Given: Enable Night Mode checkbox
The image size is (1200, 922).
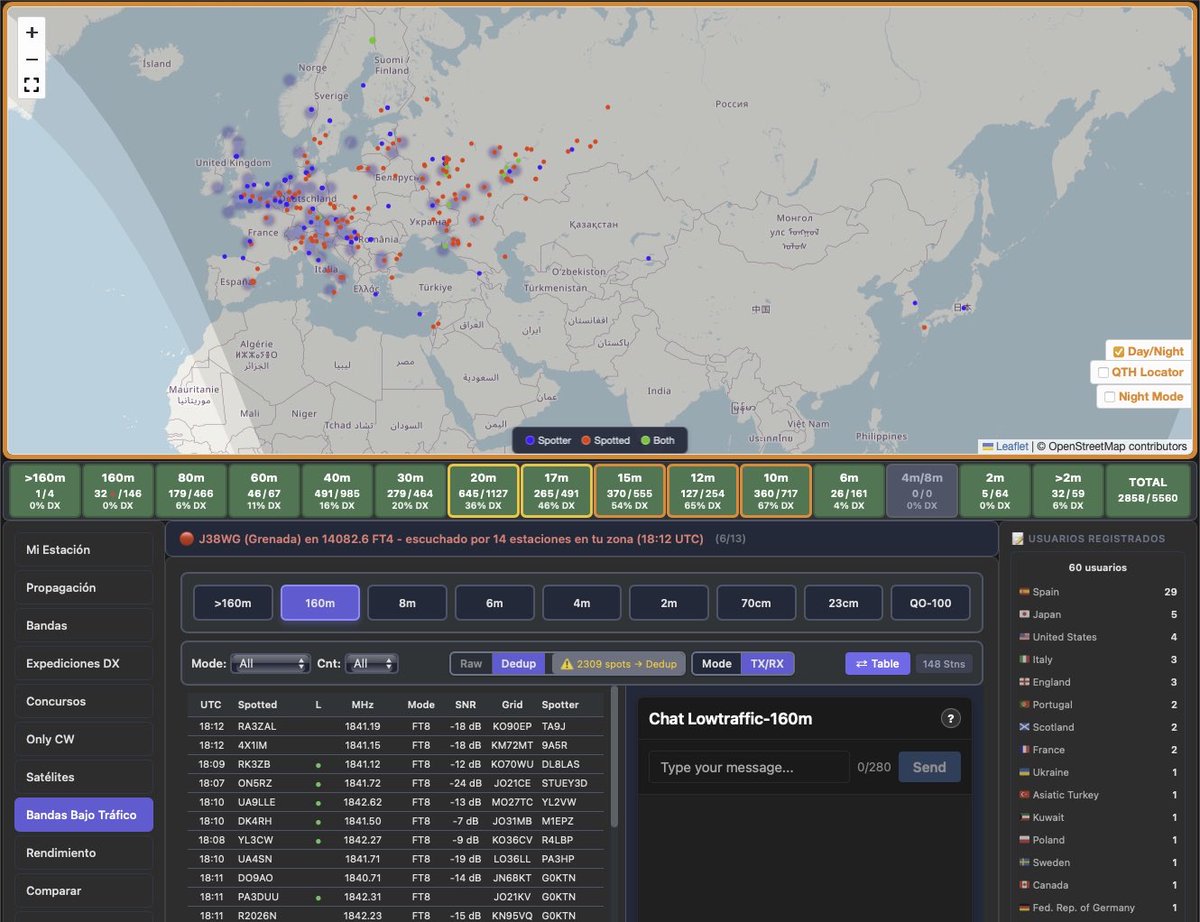Looking at the screenshot, I should [x=1109, y=397].
